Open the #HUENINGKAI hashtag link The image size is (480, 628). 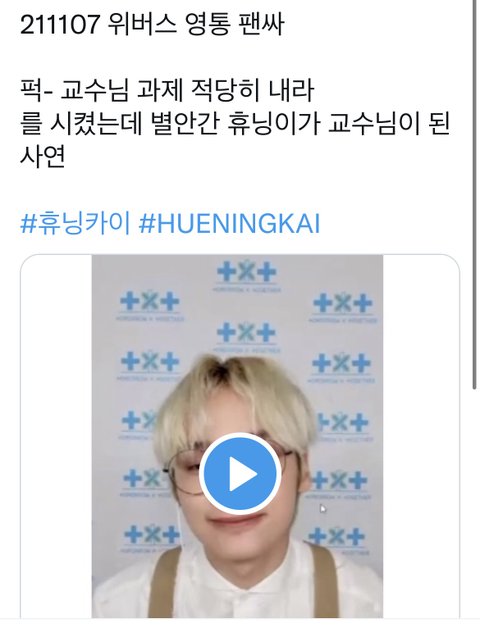coord(229,224)
